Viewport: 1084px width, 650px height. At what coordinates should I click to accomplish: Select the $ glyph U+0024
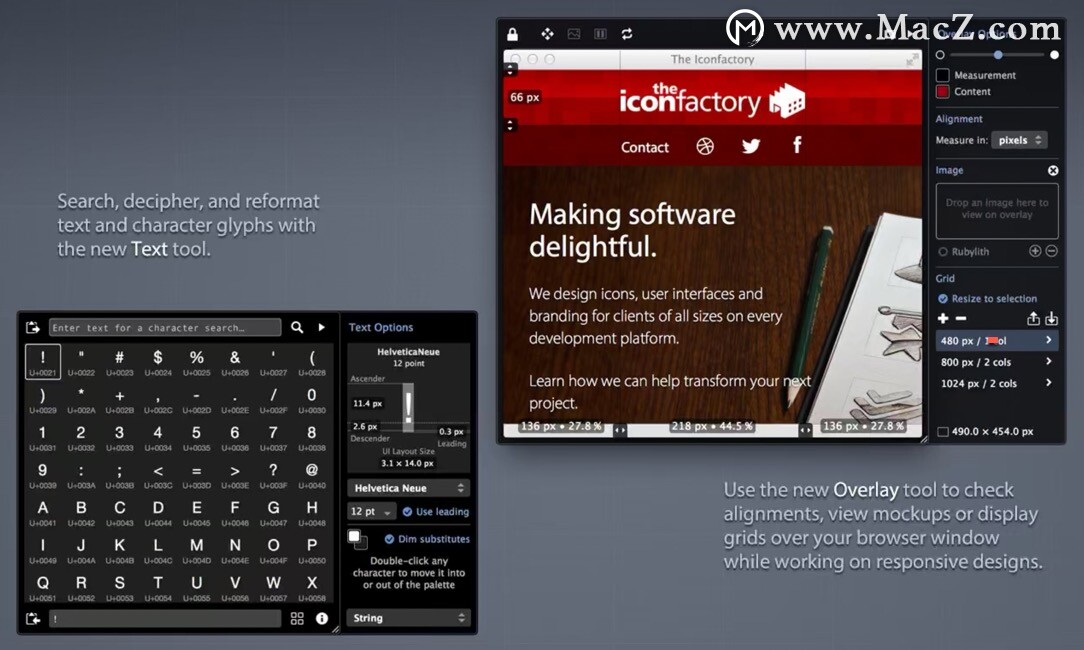coord(158,362)
